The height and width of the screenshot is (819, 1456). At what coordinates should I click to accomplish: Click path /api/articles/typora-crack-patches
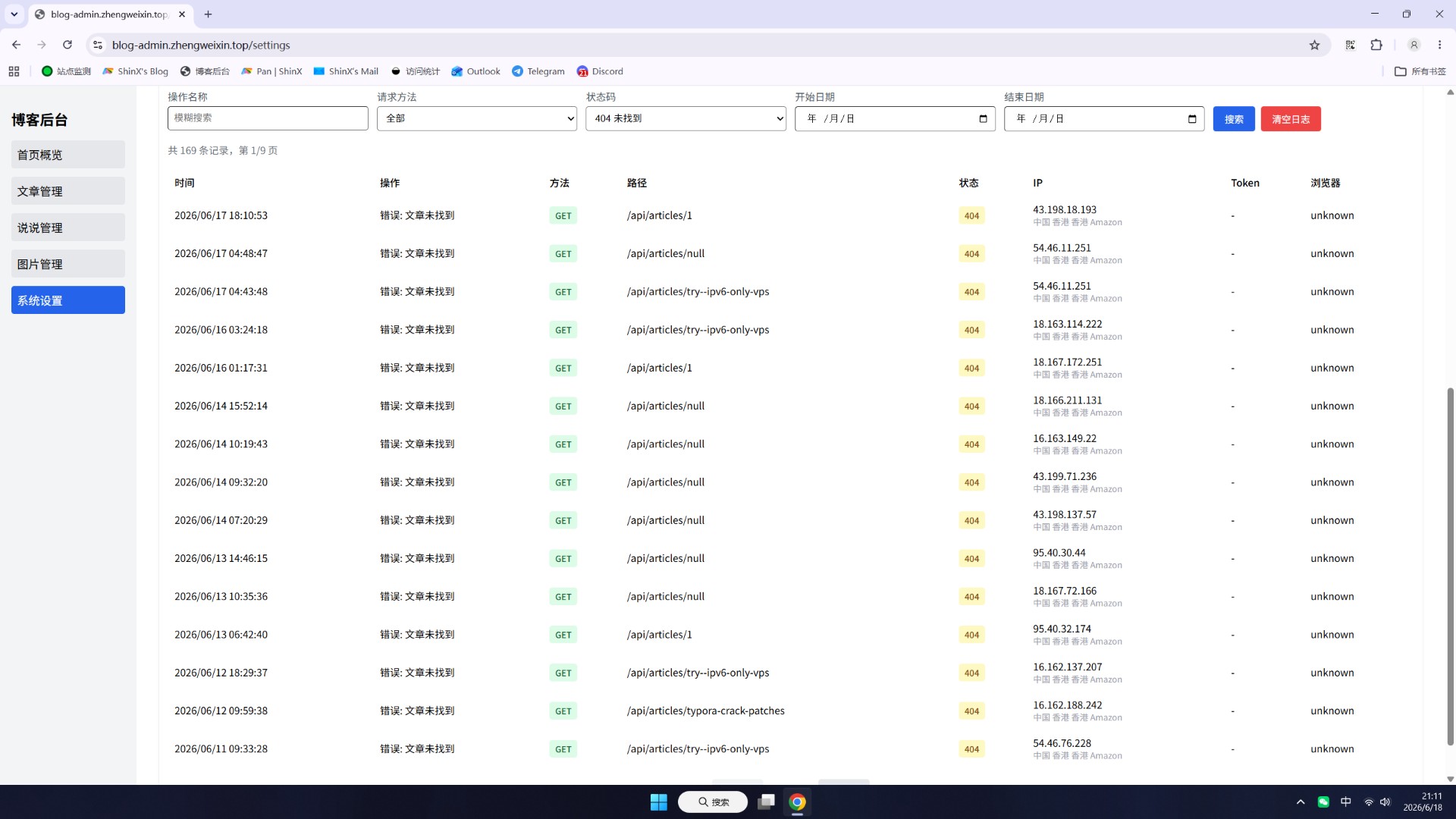[705, 711]
